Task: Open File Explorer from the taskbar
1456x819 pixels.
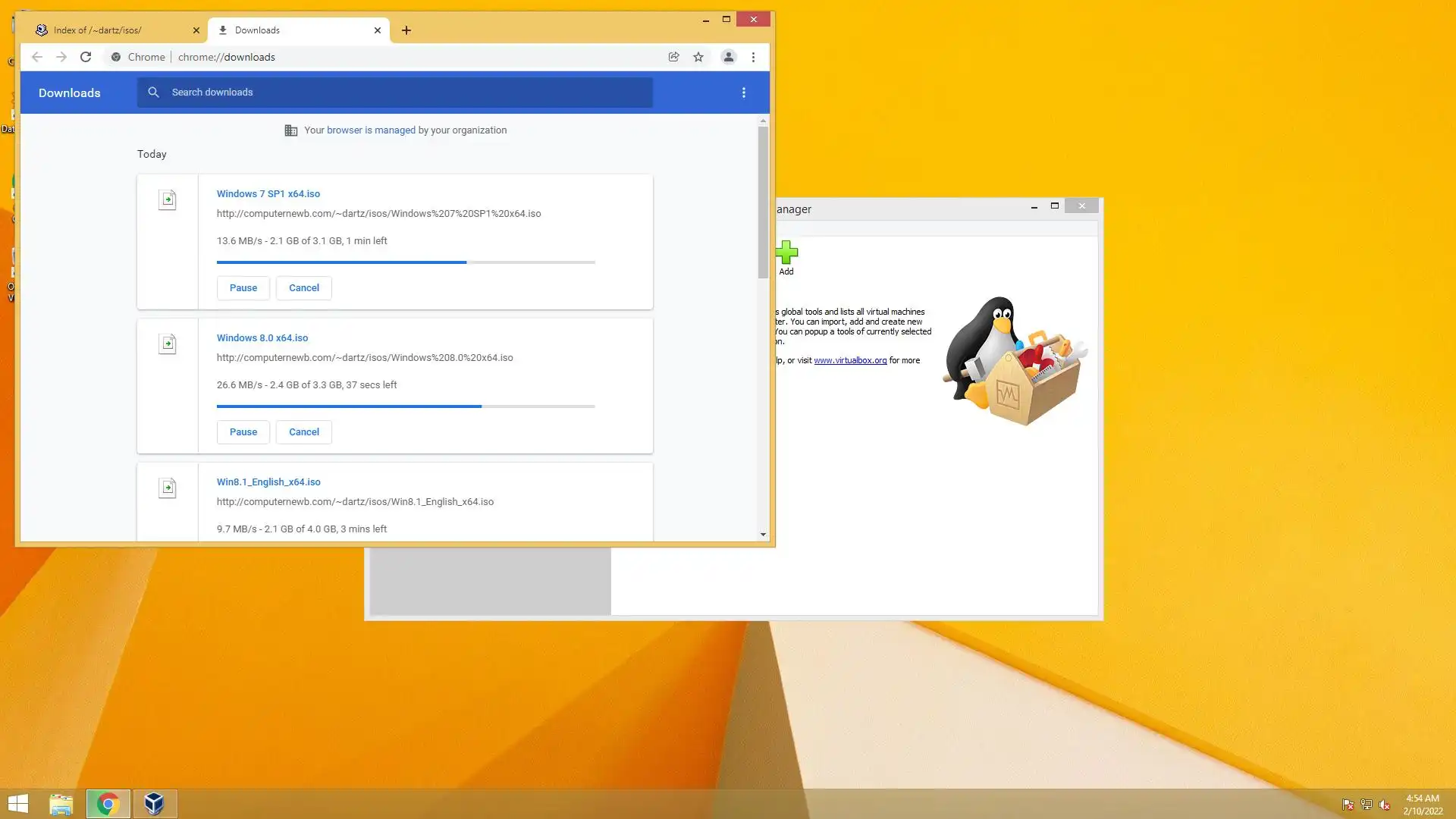Action: (61, 804)
